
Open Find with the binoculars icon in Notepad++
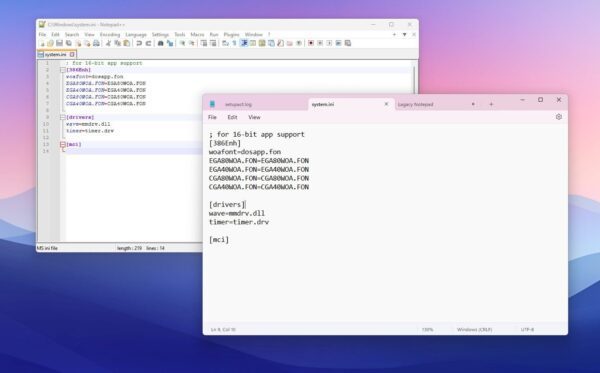[x=160, y=43]
